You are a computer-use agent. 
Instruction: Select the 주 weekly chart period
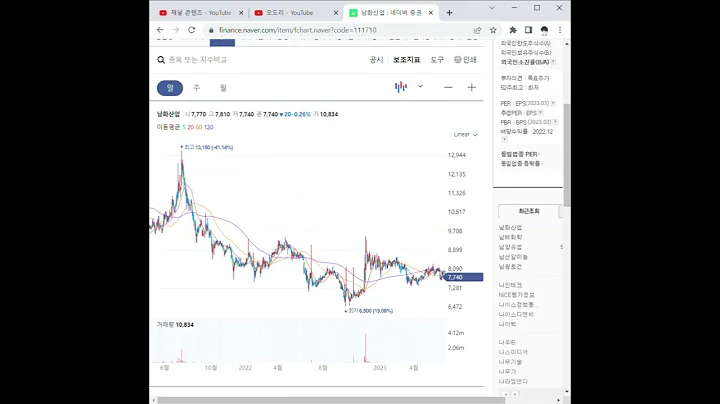[x=197, y=88]
